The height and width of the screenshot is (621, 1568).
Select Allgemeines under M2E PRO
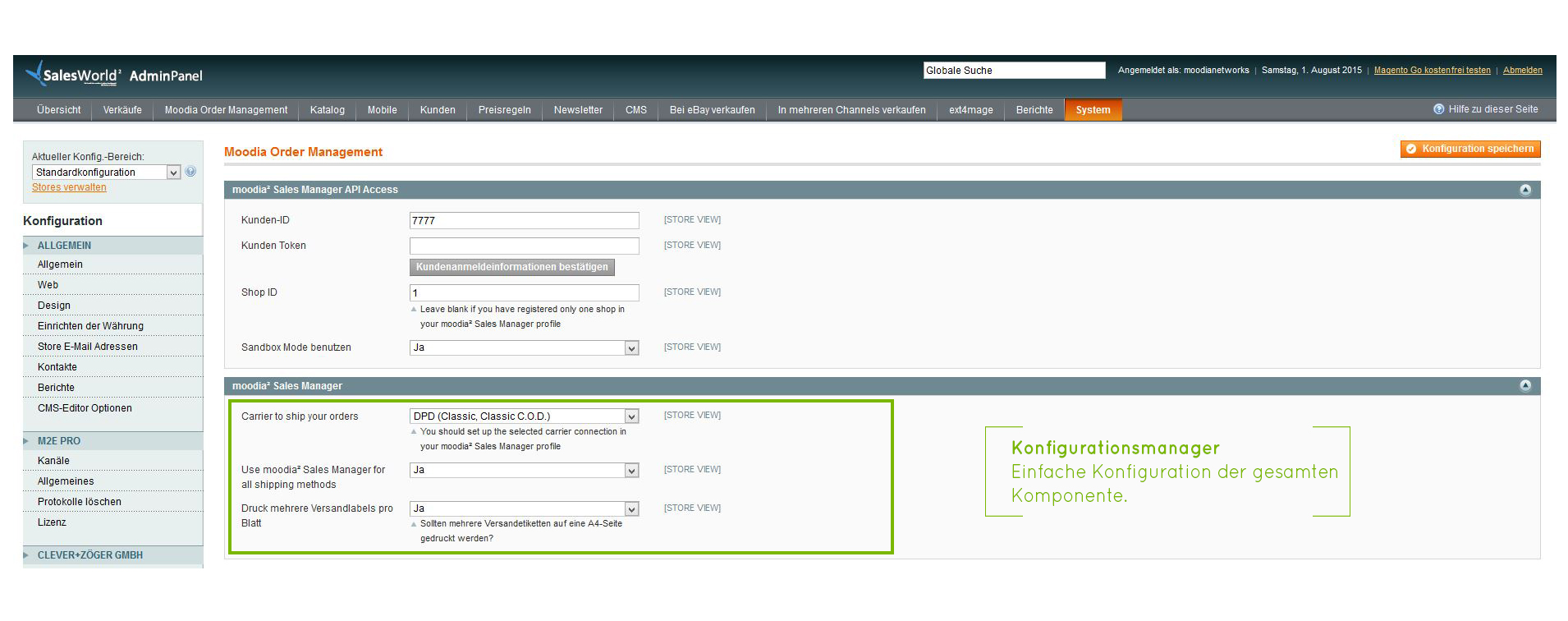click(x=112, y=481)
